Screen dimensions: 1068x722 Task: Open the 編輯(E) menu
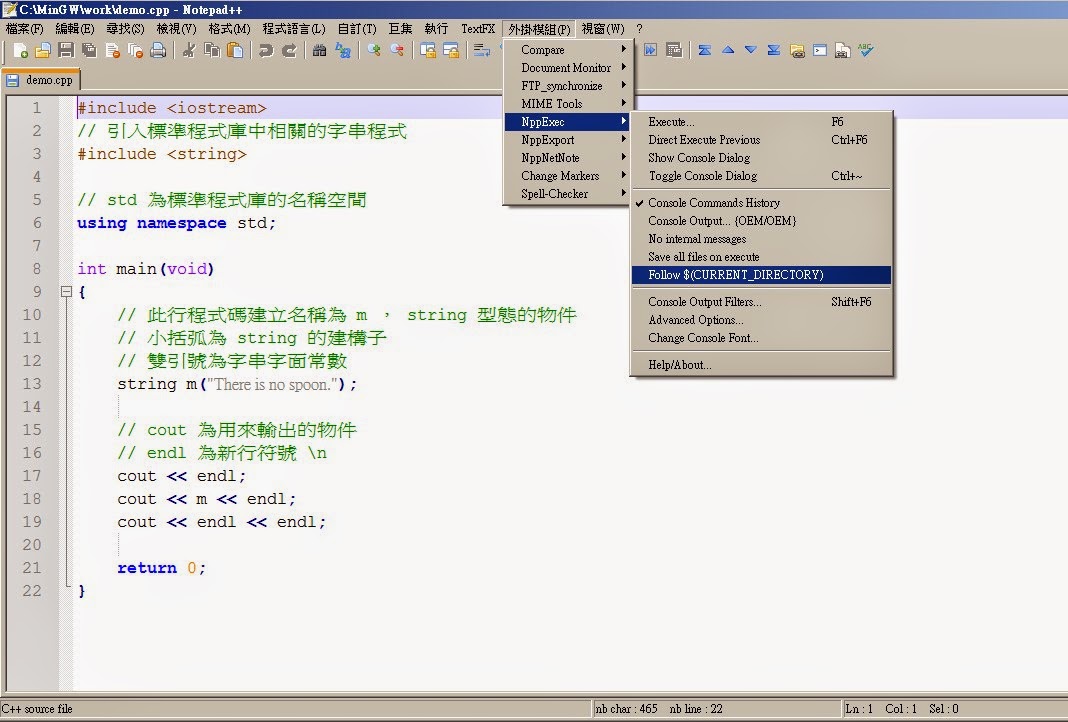(75, 29)
